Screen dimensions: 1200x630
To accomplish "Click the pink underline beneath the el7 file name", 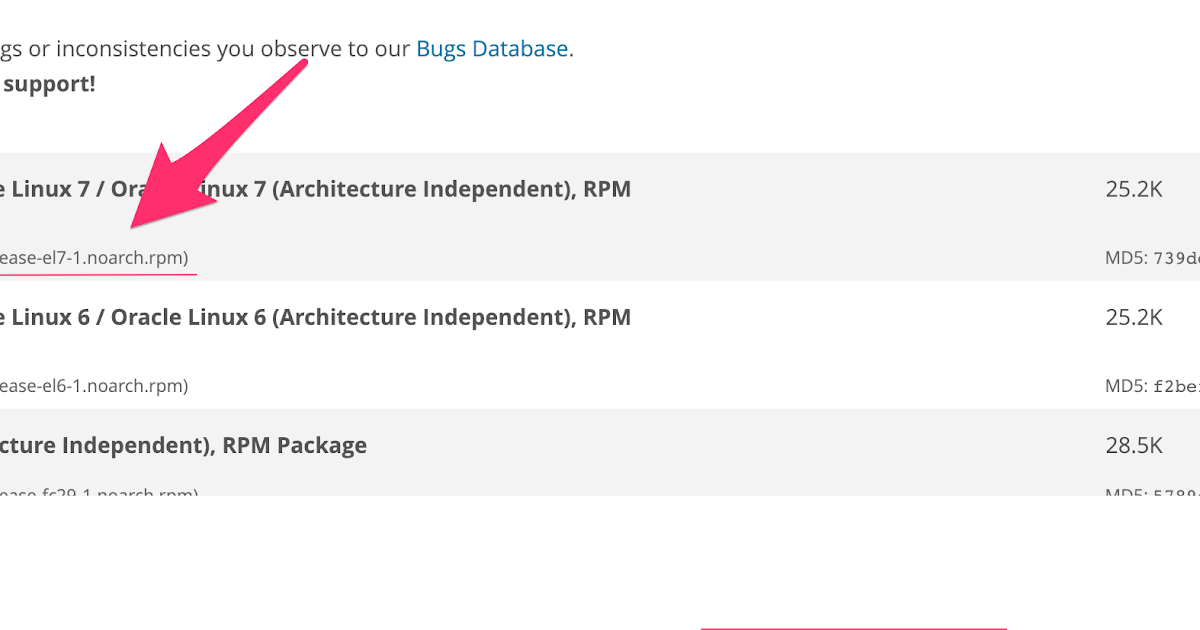I will tap(98, 272).
